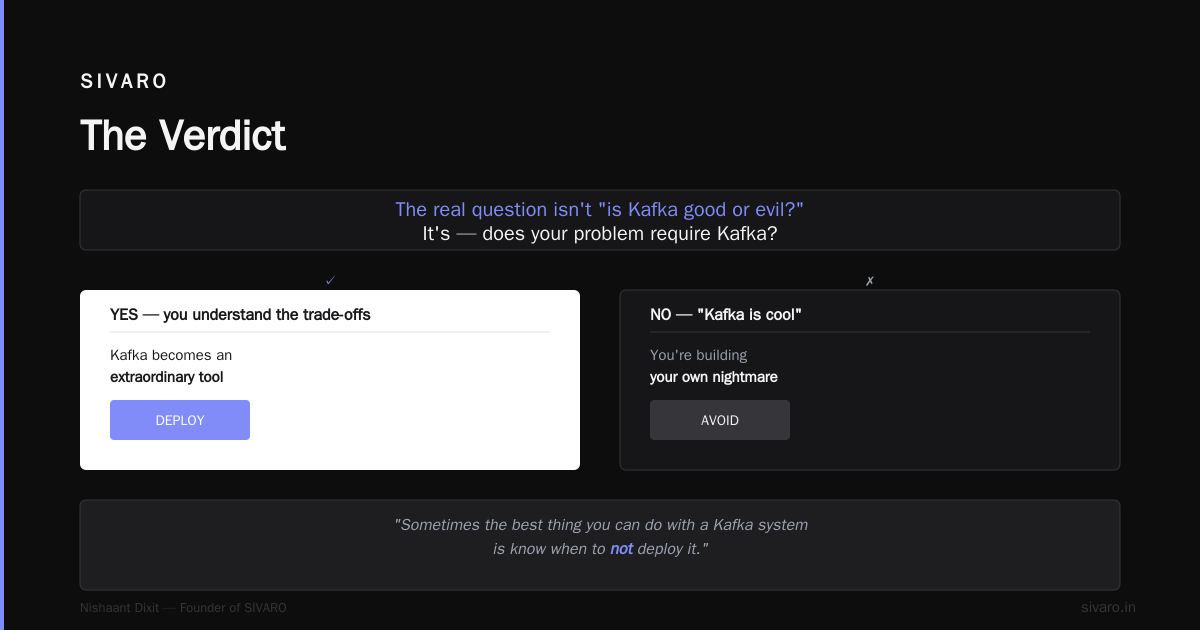Click "Kafka becomes an" text in white card
The width and height of the screenshot is (1200, 630).
tap(171, 355)
